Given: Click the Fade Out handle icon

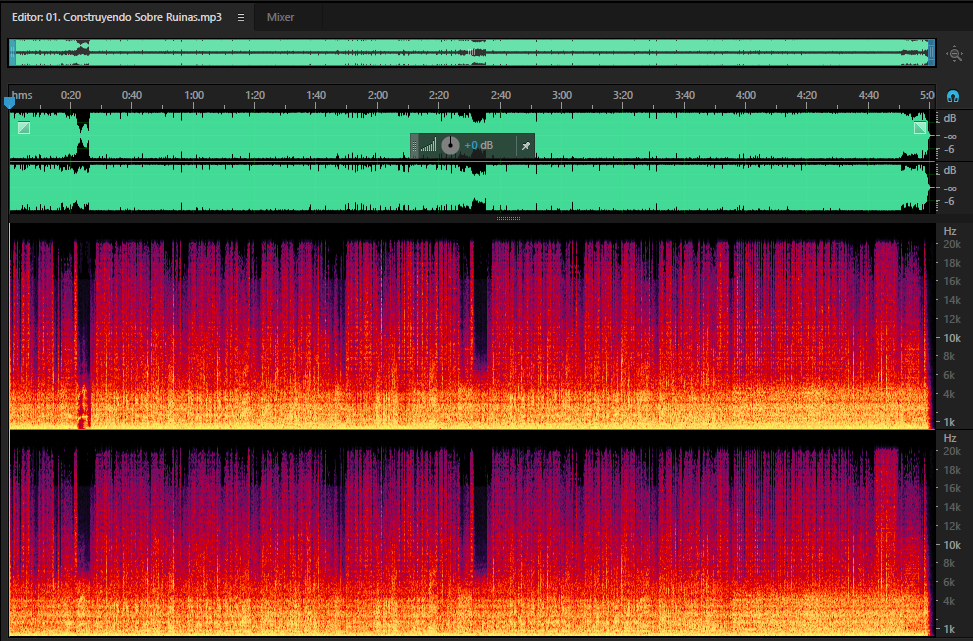Looking at the screenshot, I should (x=920, y=128).
